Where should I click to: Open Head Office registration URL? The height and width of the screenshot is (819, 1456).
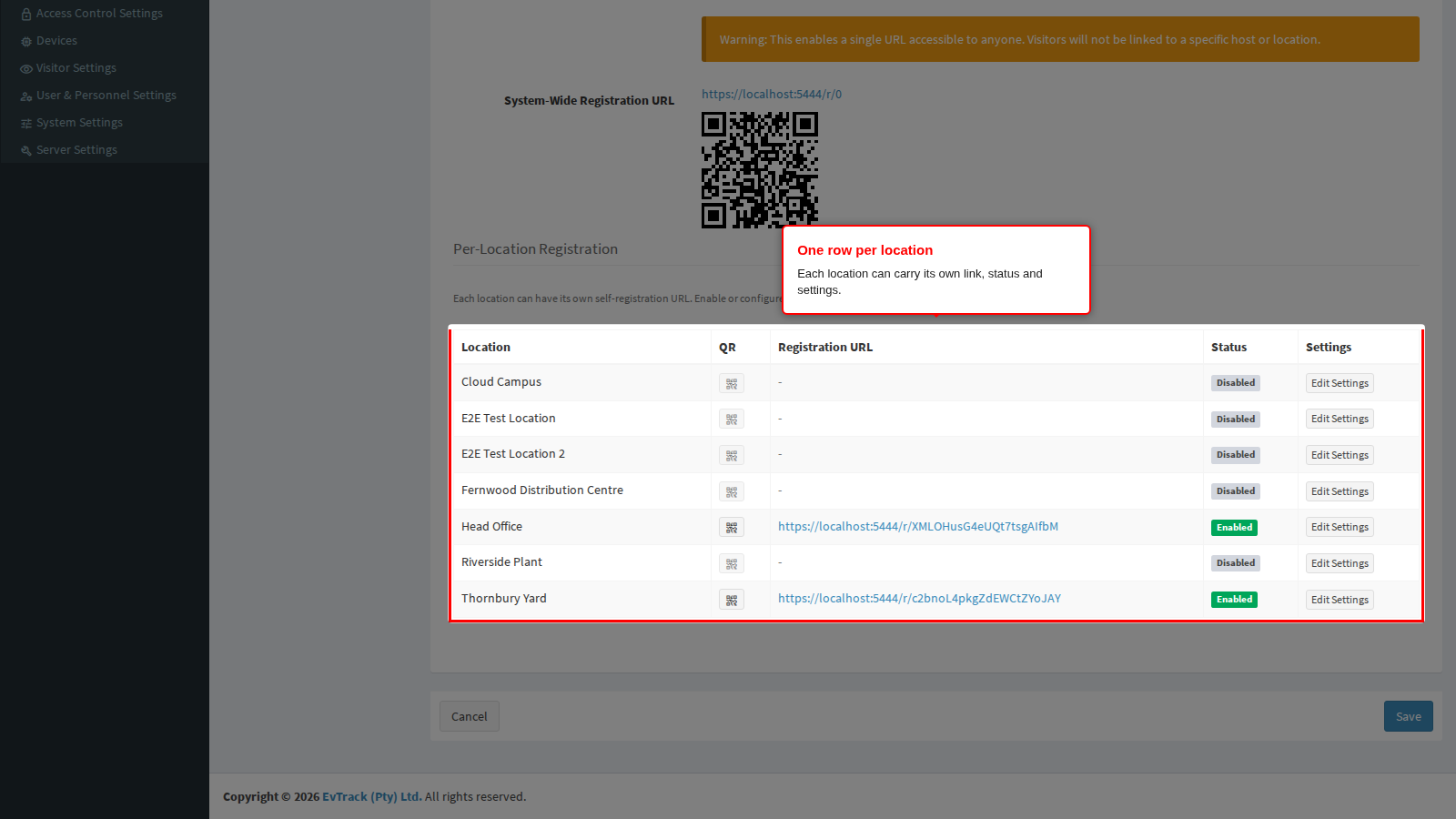(918, 526)
